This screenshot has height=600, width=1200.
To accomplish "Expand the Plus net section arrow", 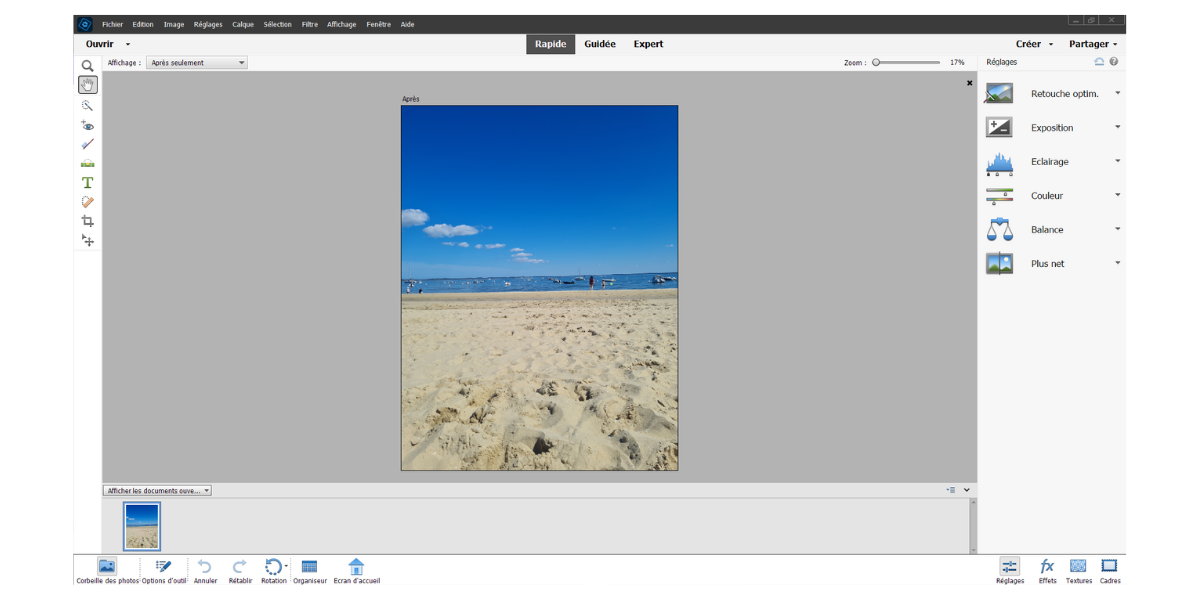I will point(1117,263).
